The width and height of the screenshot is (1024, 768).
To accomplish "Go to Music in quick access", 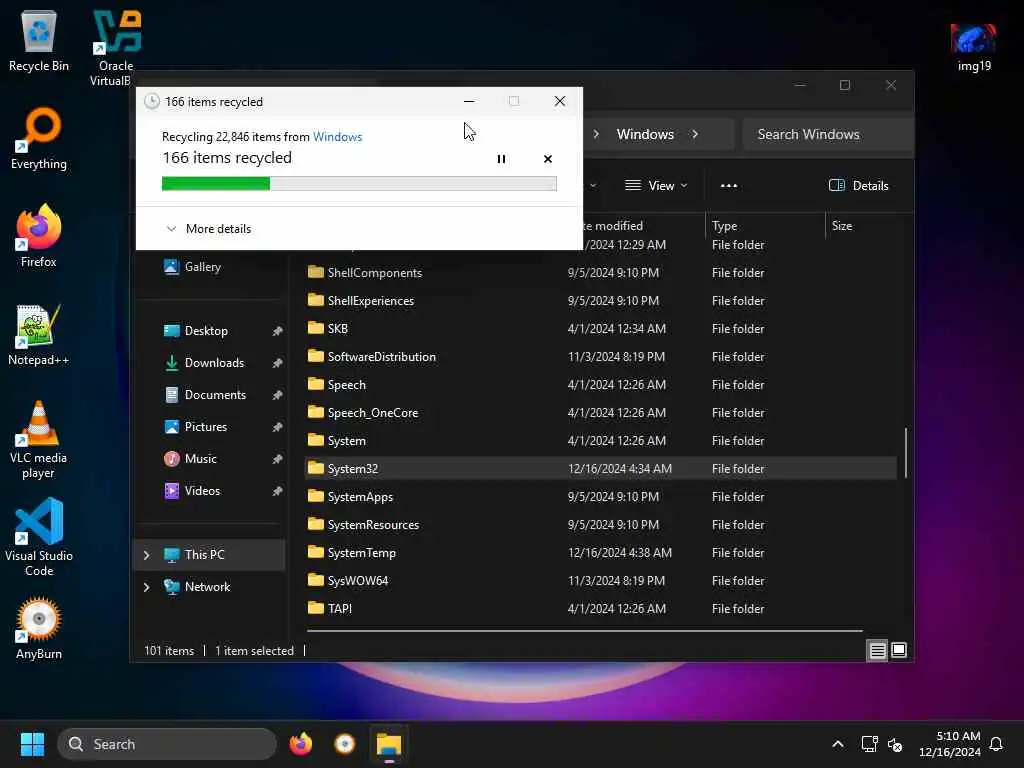I will (200, 458).
